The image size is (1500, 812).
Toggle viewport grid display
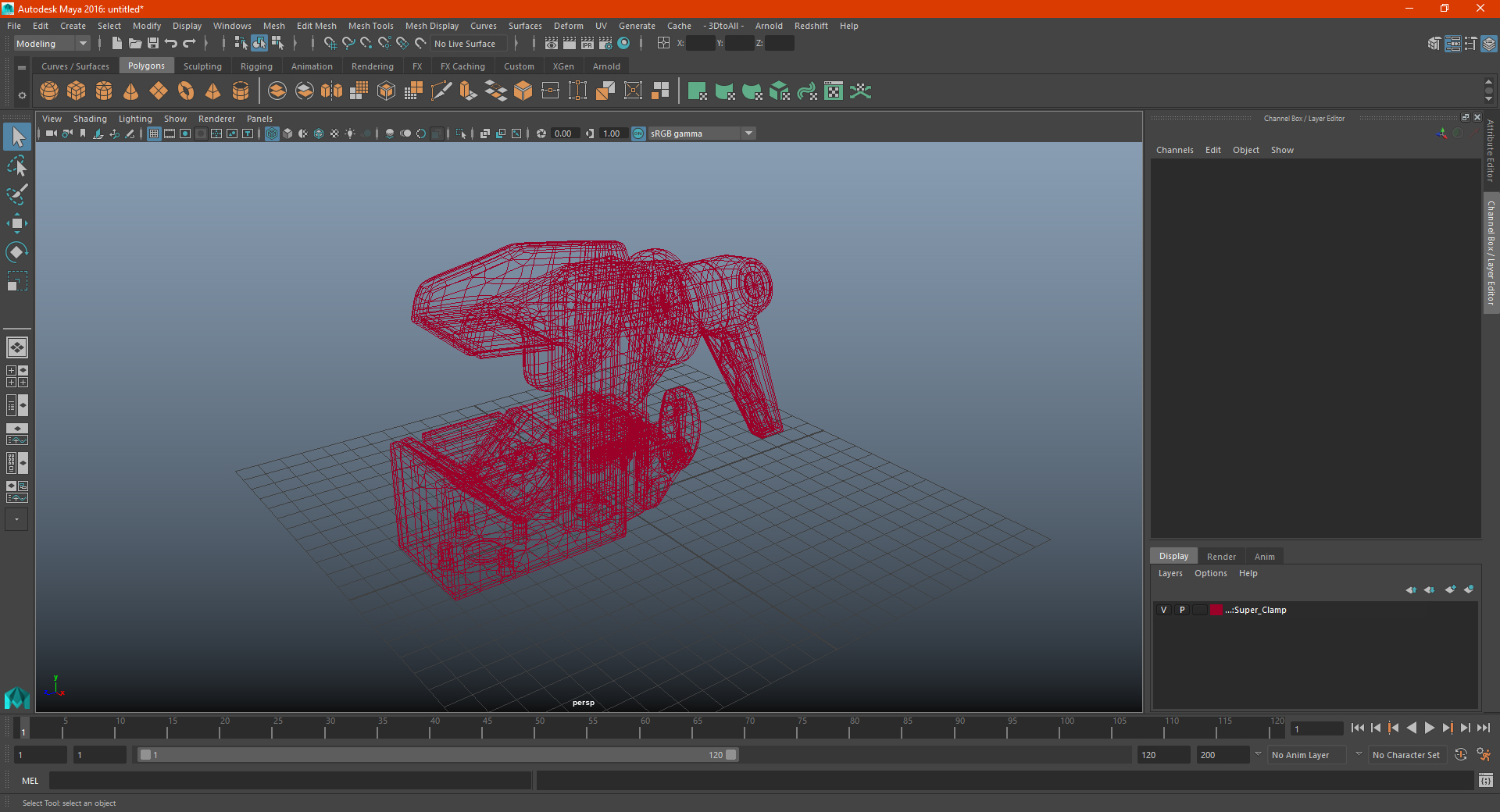click(154, 134)
